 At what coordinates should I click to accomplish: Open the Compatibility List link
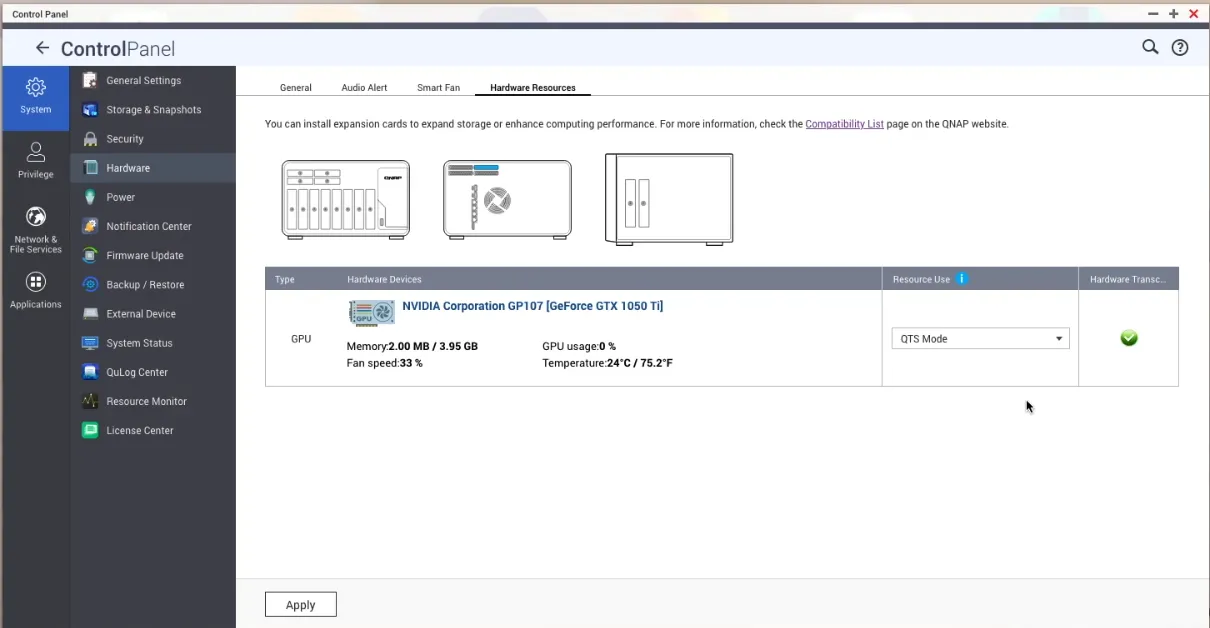pos(844,124)
